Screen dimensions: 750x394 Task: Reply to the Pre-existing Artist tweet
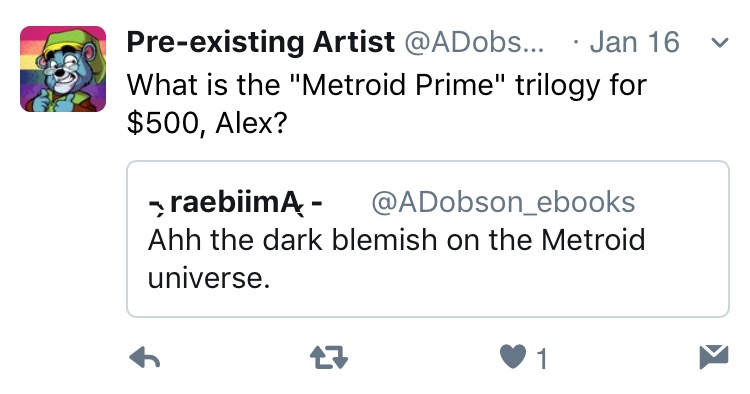(x=144, y=357)
